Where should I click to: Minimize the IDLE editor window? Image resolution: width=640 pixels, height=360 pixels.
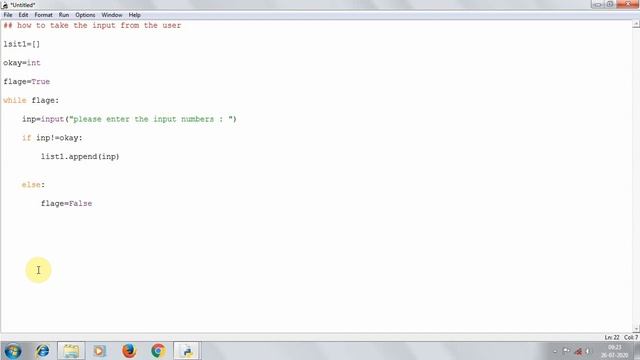coord(598,4)
